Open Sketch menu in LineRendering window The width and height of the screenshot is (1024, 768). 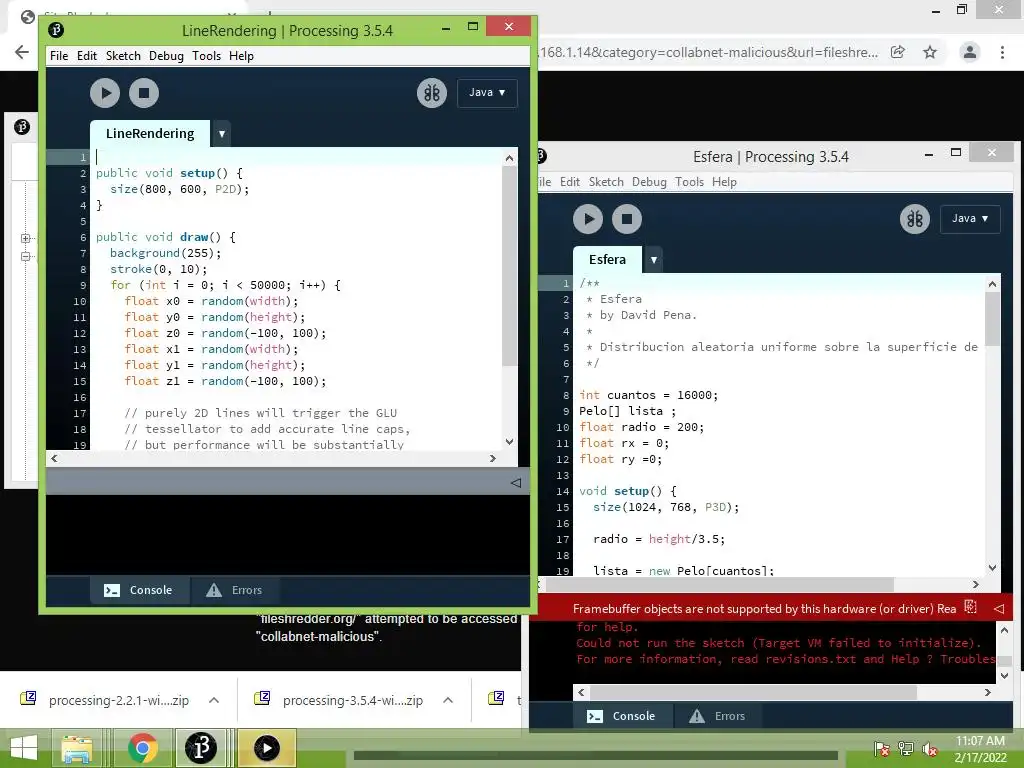(123, 56)
